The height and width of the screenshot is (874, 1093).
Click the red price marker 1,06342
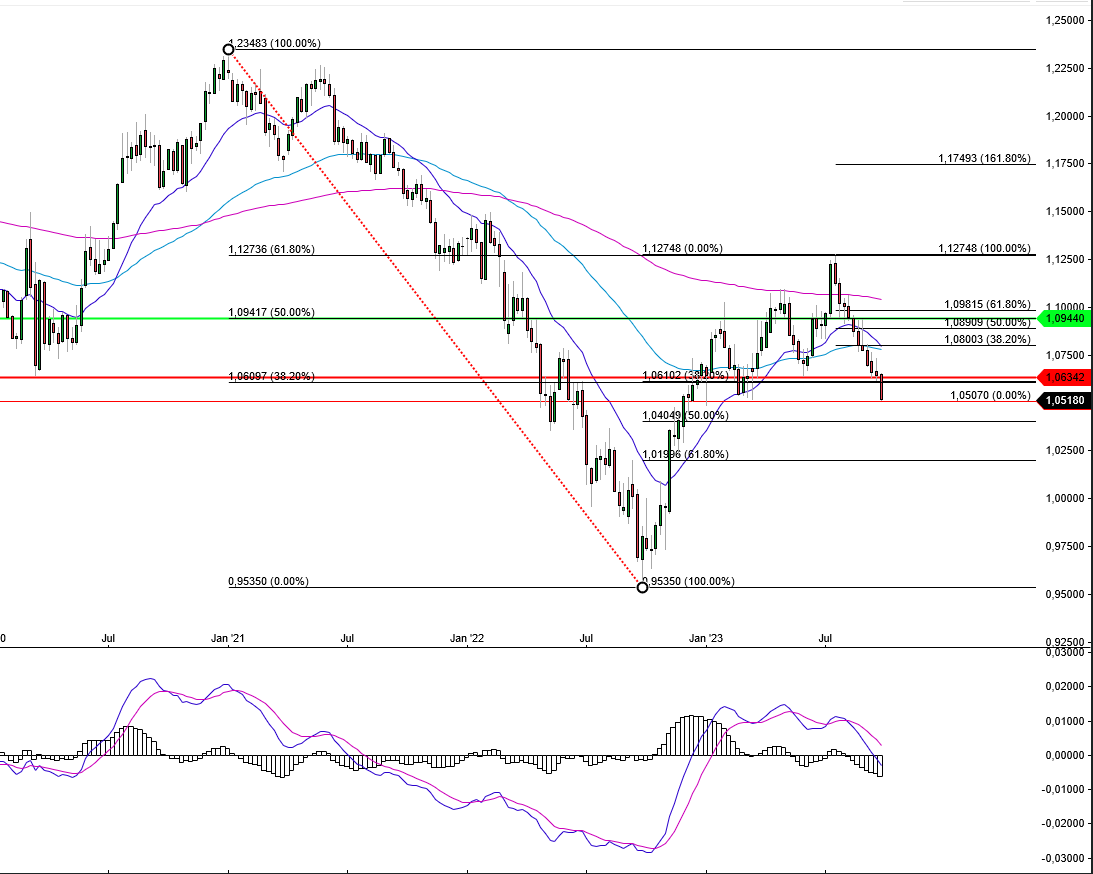point(1063,377)
